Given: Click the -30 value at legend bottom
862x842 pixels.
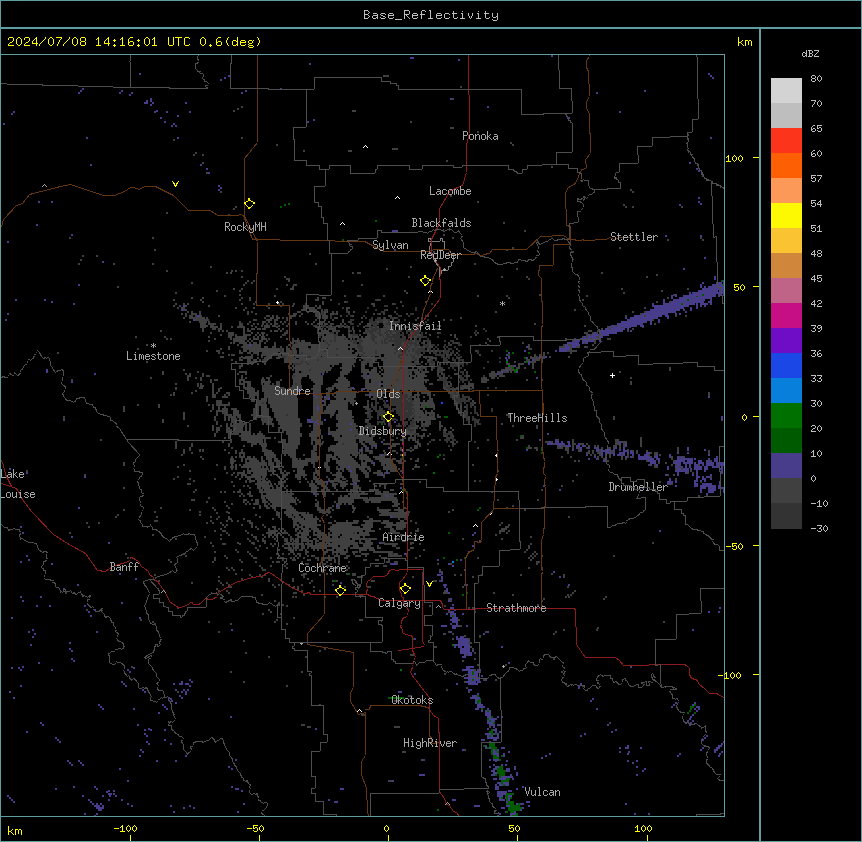Looking at the screenshot, I should (819, 529).
